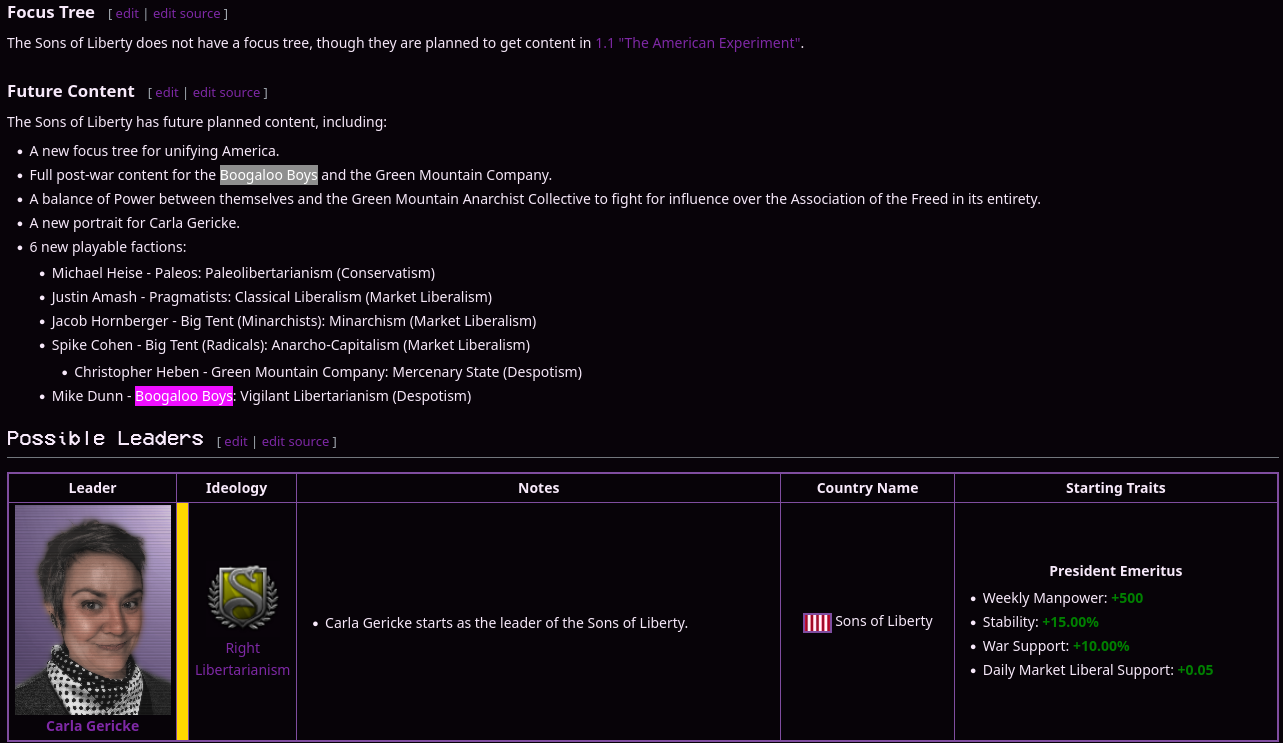Click the '6 new playable factions' bullet
This screenshot has width=1283, height=743.
pyautogui.click(x=108, y=247)
